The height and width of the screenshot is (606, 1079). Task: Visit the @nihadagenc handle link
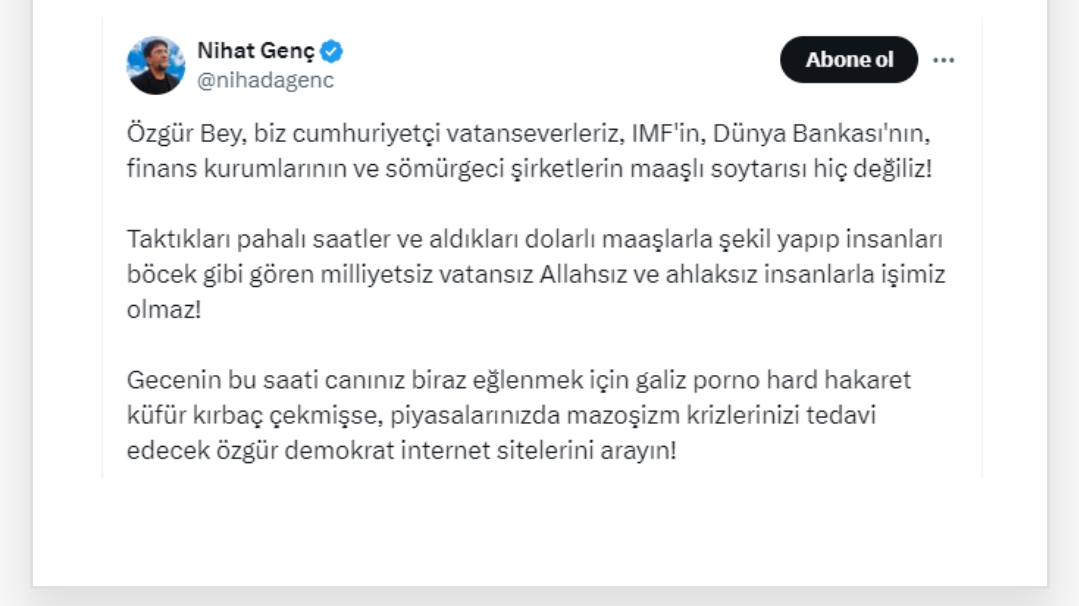click(x=266, y=80)
